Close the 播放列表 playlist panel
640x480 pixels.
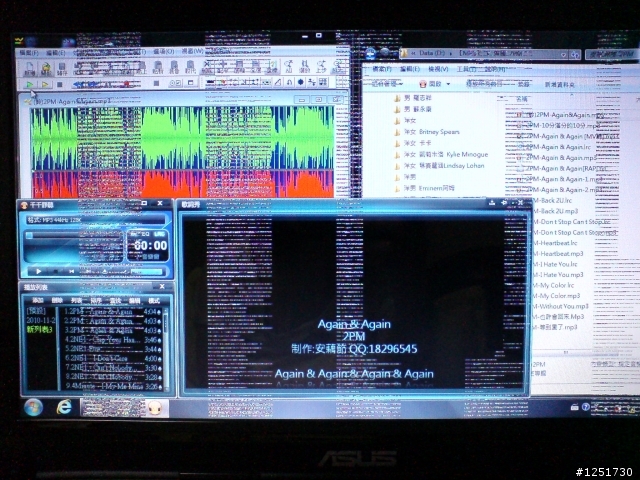162,287
